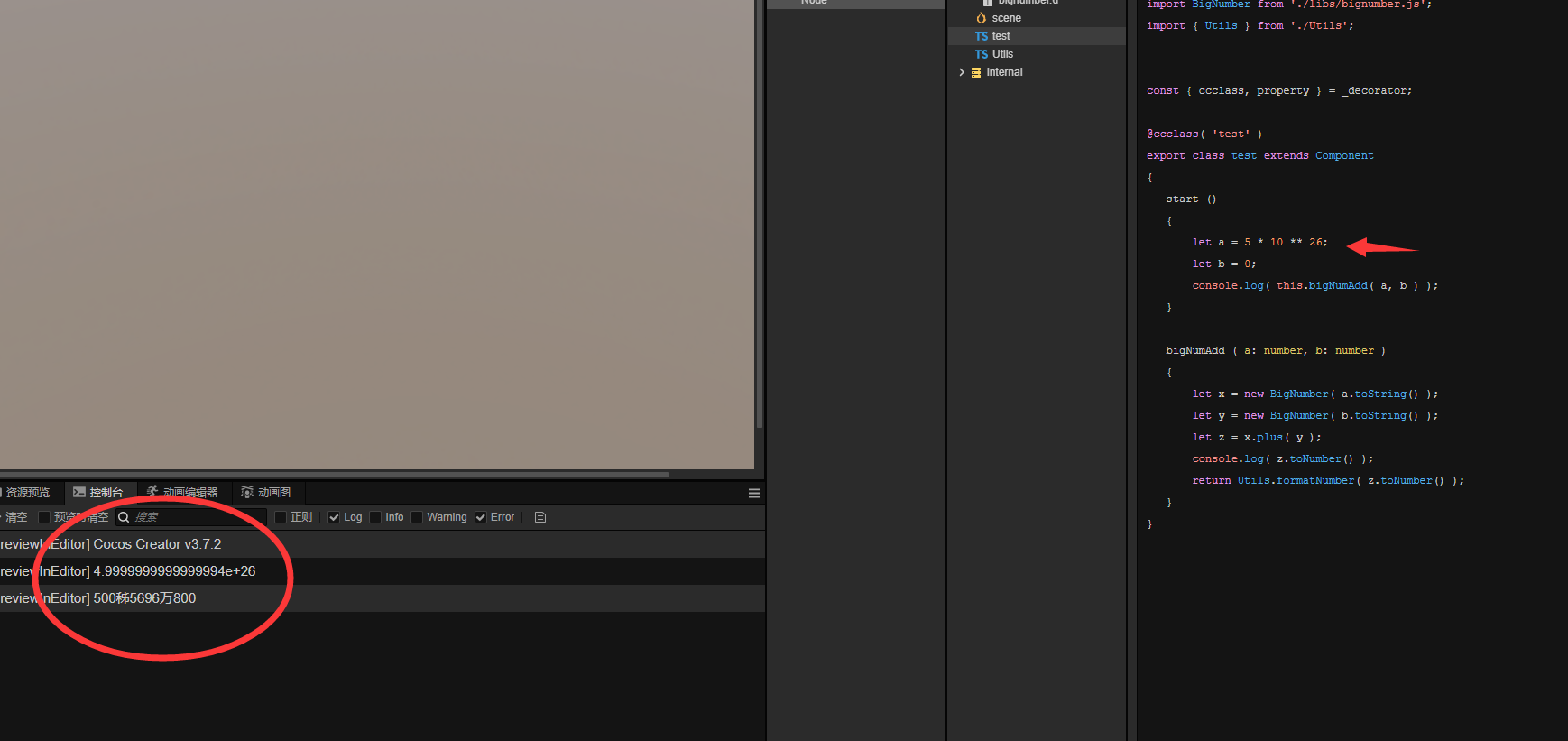
Task: Uncheck the Error filter checkbox
Action: tap(481, 517)
